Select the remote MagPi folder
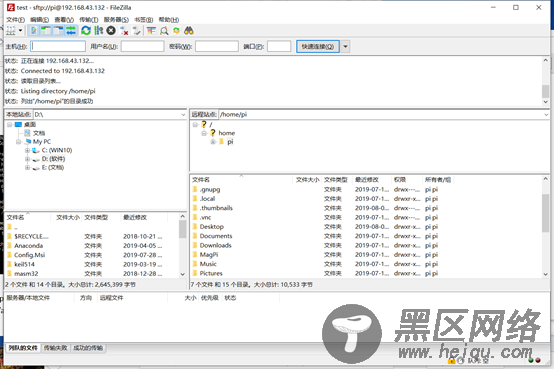554x369 pixels. 209,254
